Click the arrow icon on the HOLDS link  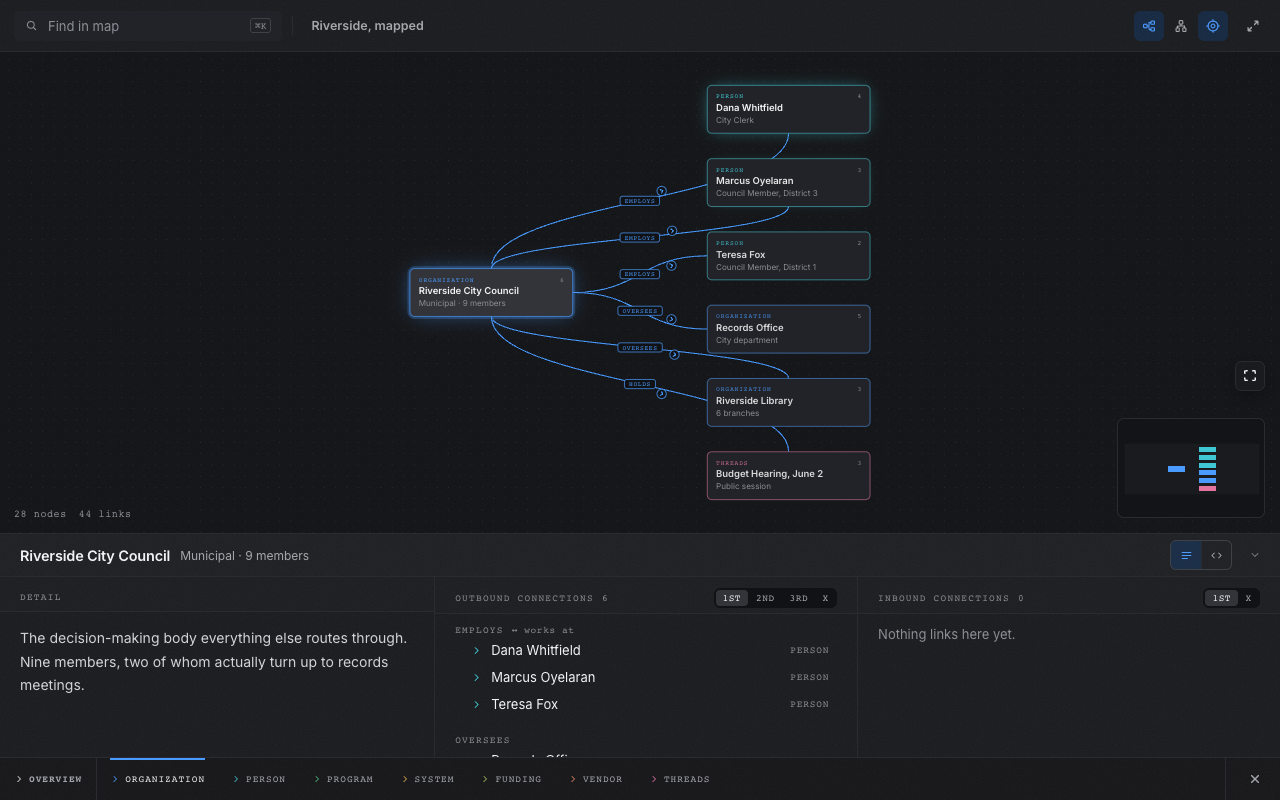tap(661, 394)
